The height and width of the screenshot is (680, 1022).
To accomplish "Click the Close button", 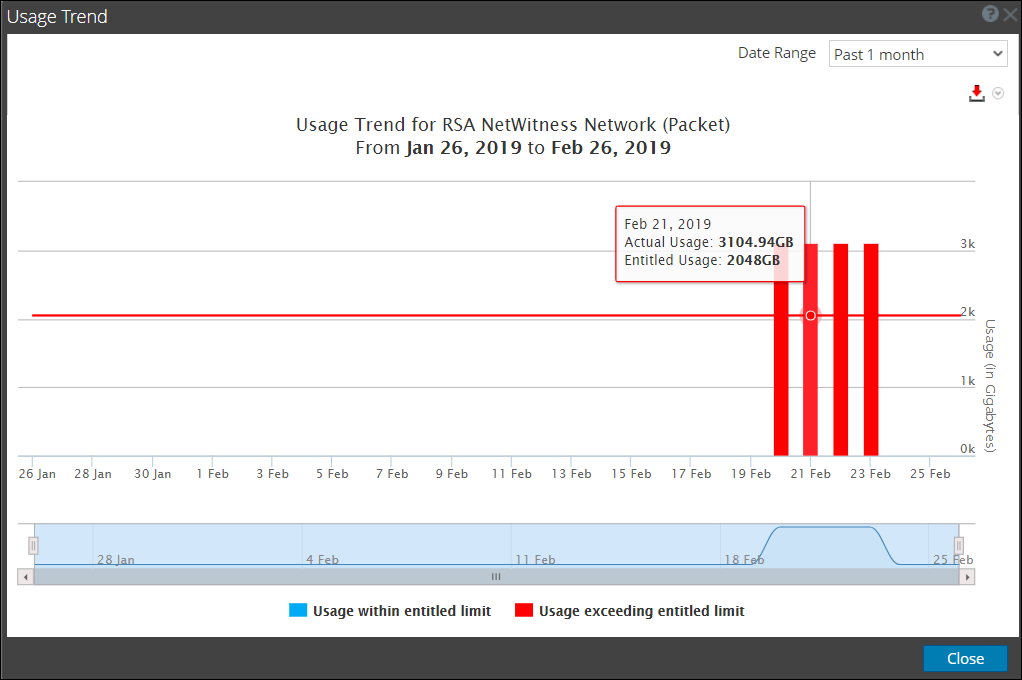I will click(965, 658).
